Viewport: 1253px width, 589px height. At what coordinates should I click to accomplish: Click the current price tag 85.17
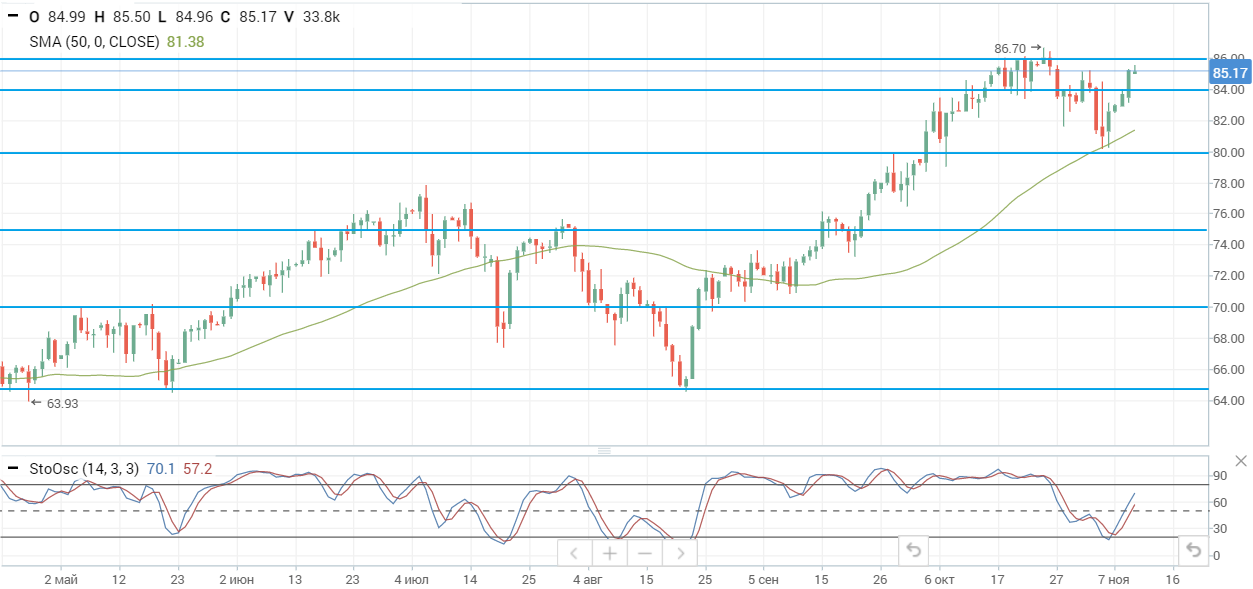click(x=1230, y=73)
